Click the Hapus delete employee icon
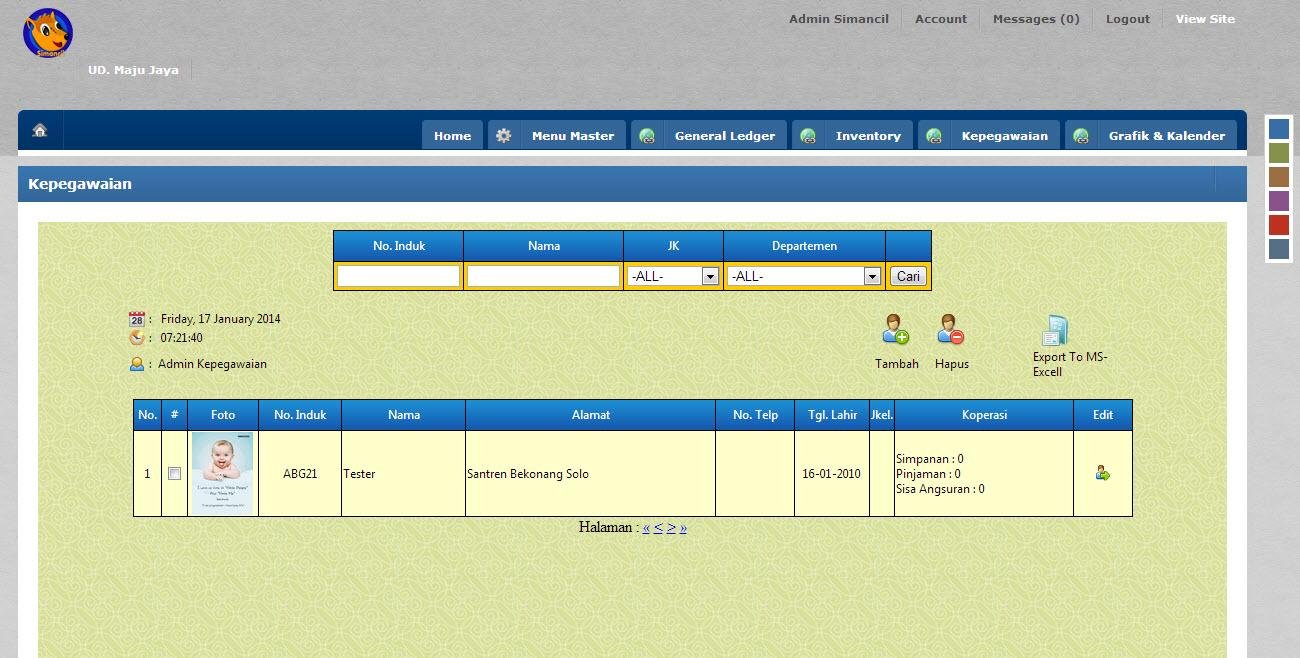This screenshot has height=658, width=1300. click(950, 331)
